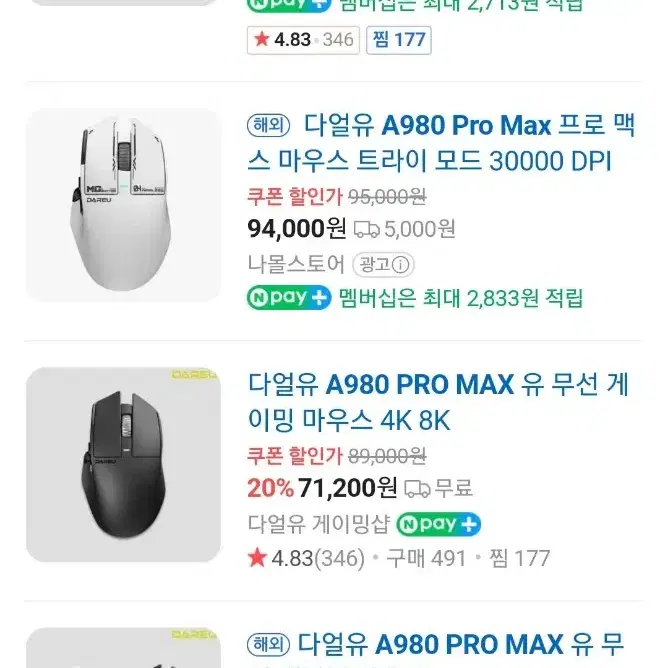Image resolution: width=668 pixels, height=668 pixels.
Task: Click the bottom 해외 badge in last listing
Action: point(268,644)
